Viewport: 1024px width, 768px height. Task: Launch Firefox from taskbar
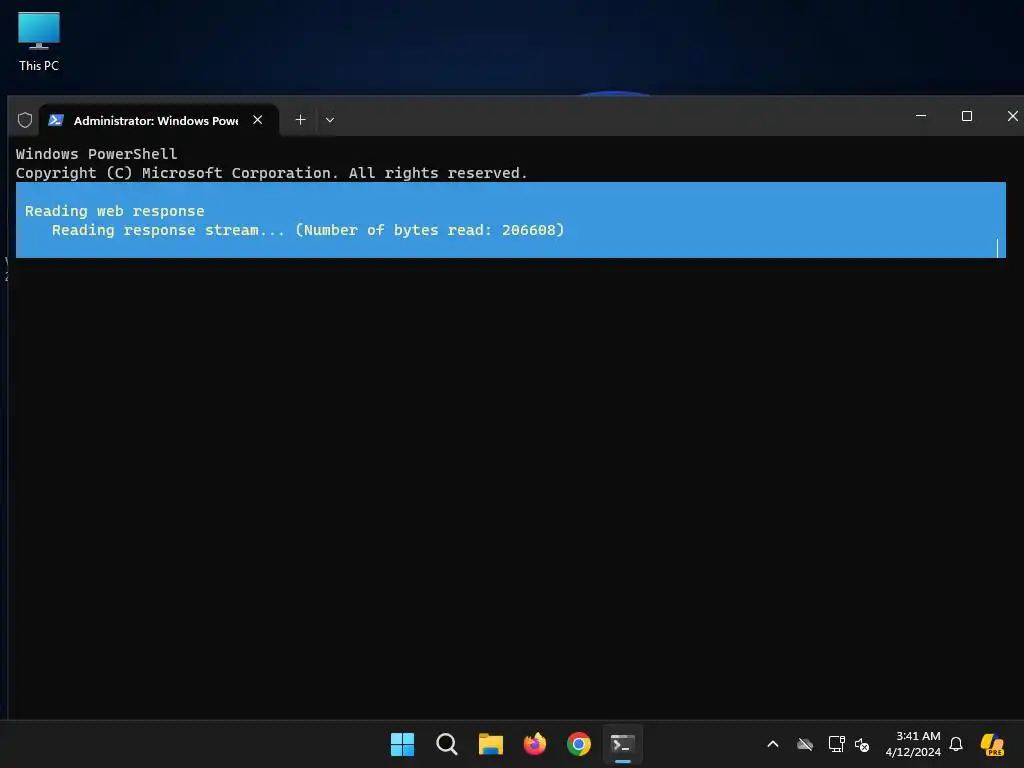coord(535,744)
